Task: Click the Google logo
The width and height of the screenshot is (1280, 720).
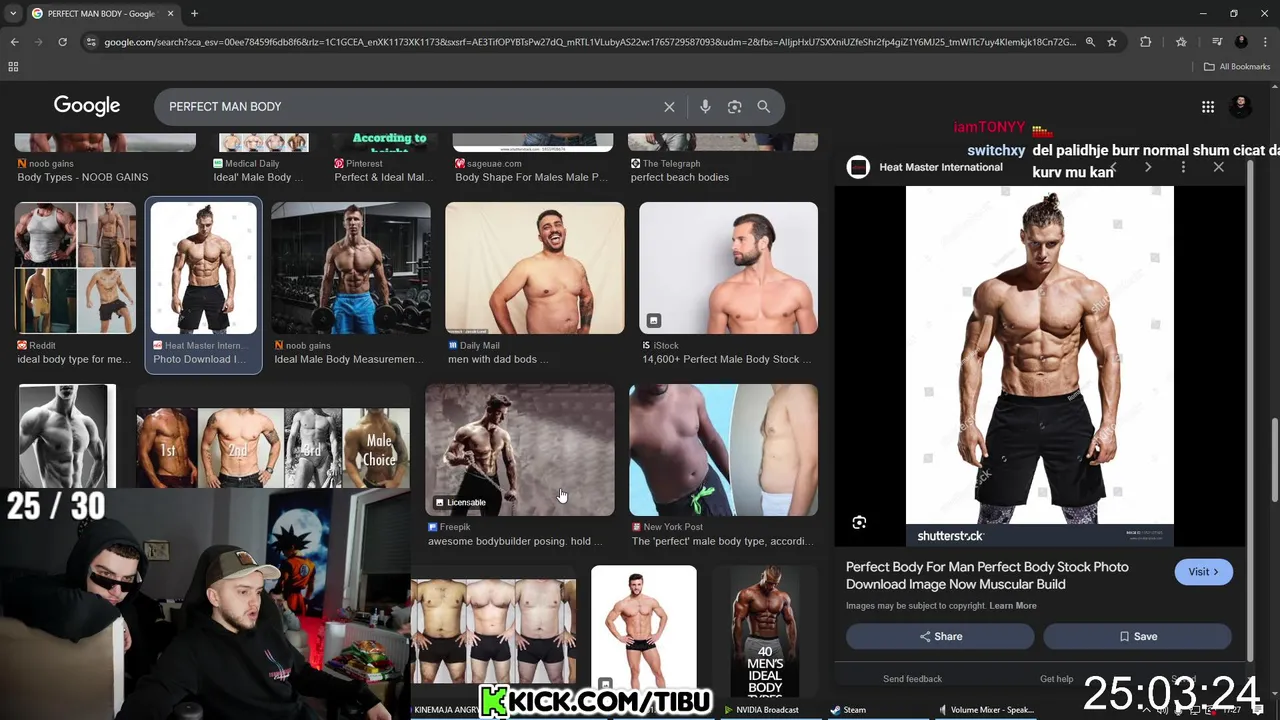Action: coord(87,106)
